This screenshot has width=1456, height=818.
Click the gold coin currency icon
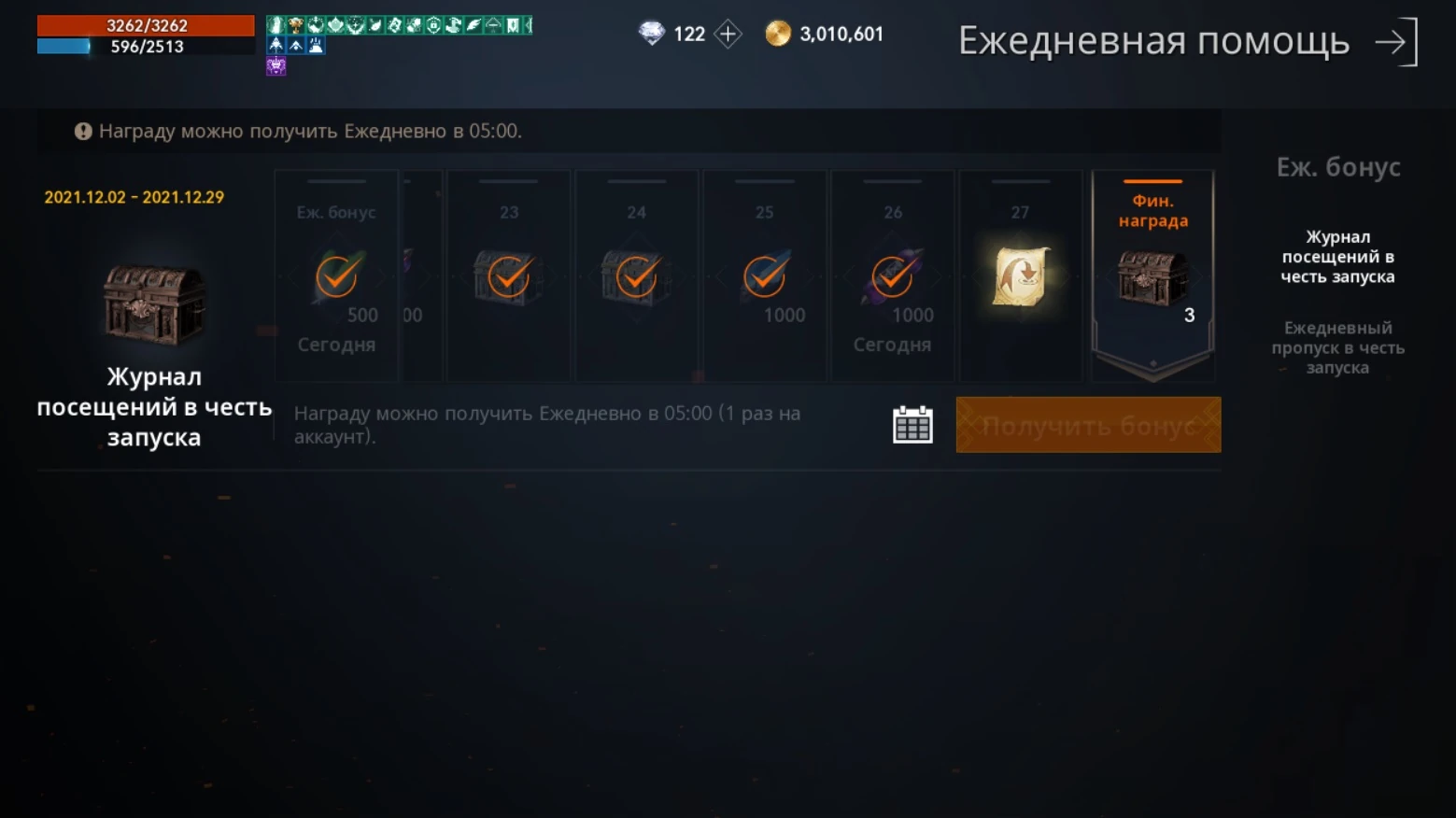[778, 35]
